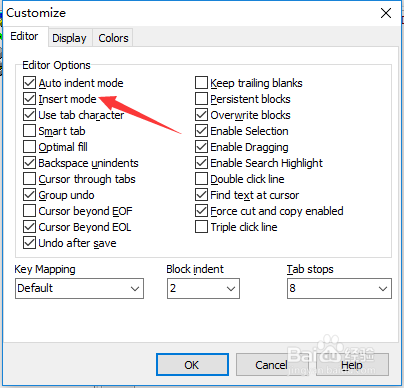Expand the Block indent combo box
Screen dimensions: 404x388
point(203,288)
